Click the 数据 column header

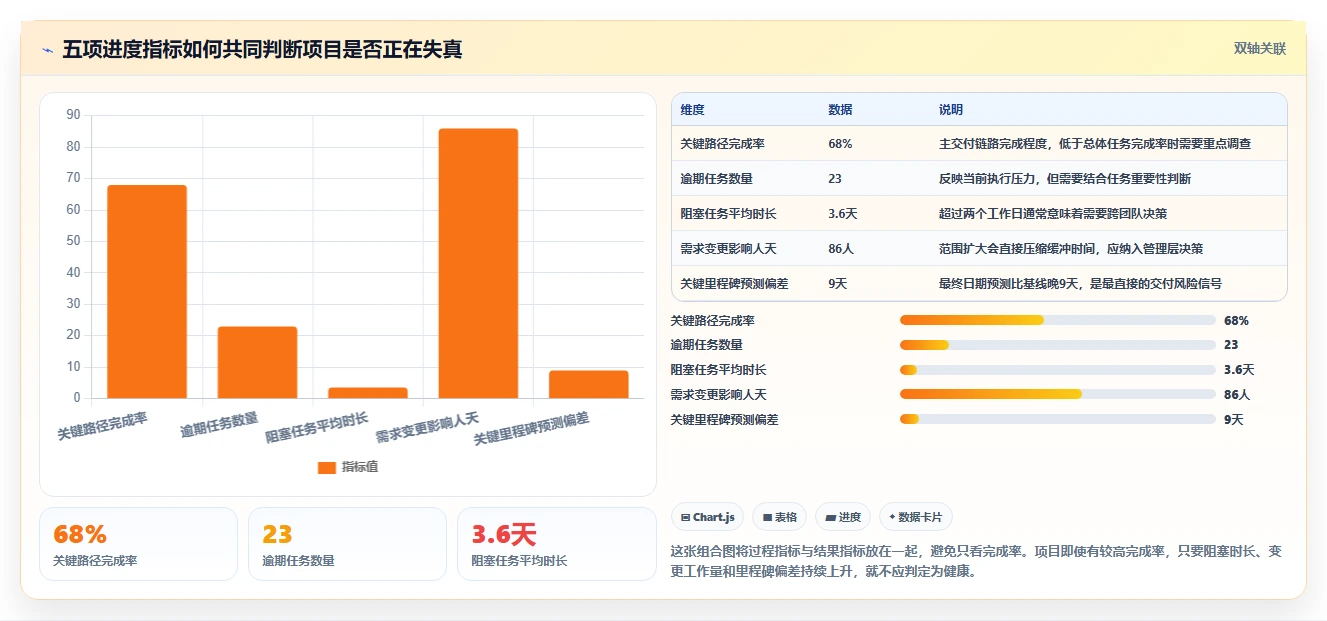[x=840, y=110]
